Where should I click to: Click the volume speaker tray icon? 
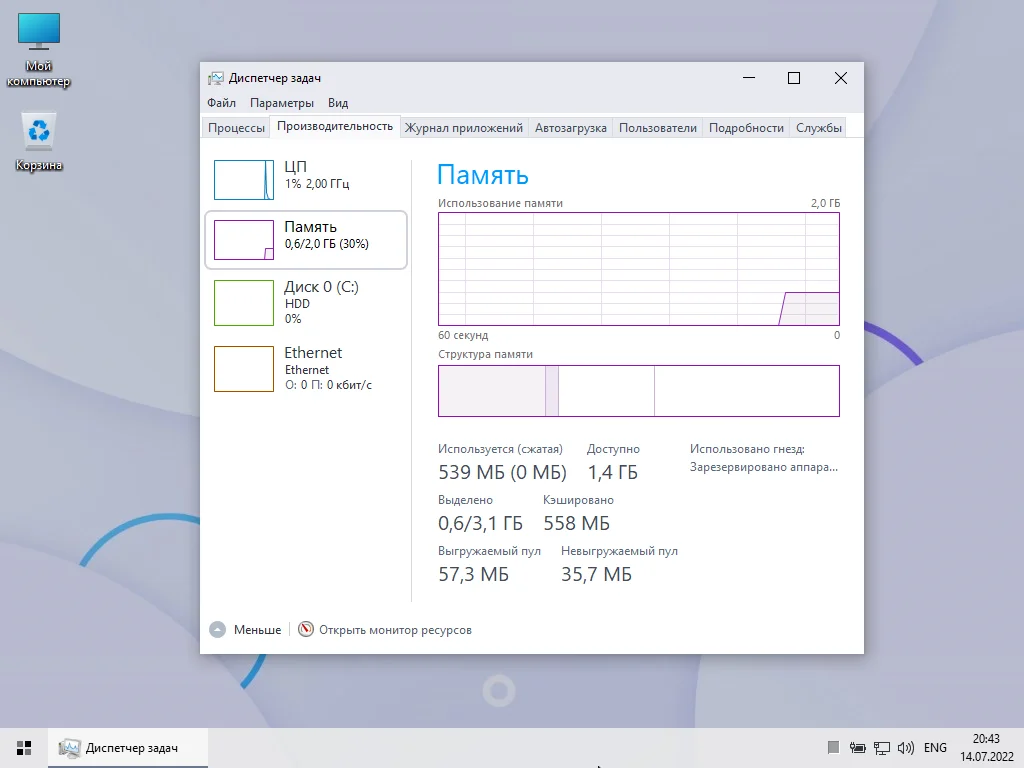pos(906,748)
